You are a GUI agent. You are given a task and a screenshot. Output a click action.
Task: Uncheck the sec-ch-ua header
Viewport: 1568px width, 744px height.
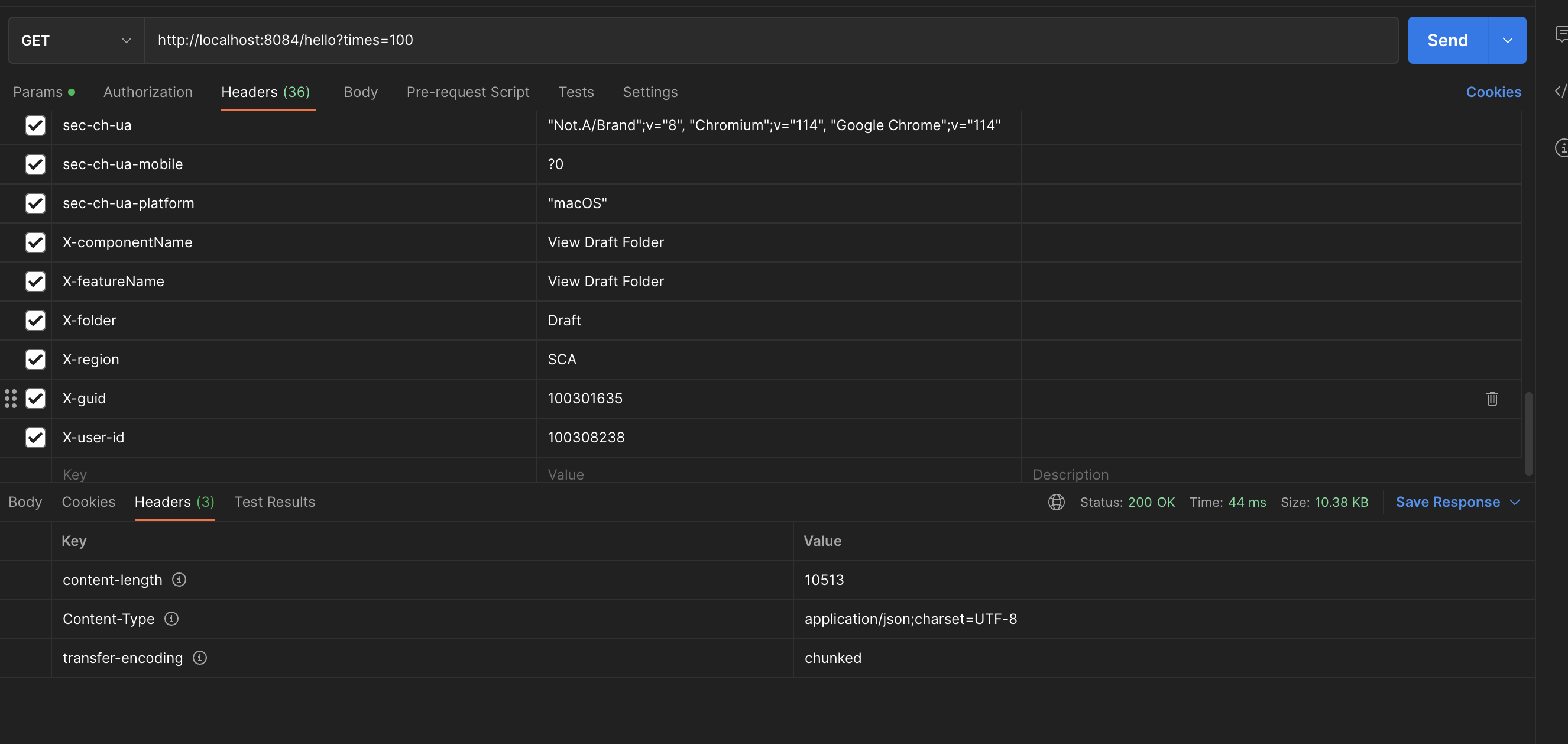click(x=35, y=125)
